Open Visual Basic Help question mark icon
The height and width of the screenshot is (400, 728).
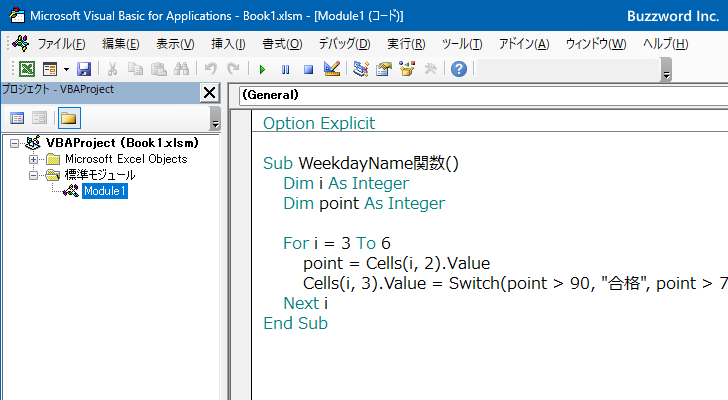459,69
